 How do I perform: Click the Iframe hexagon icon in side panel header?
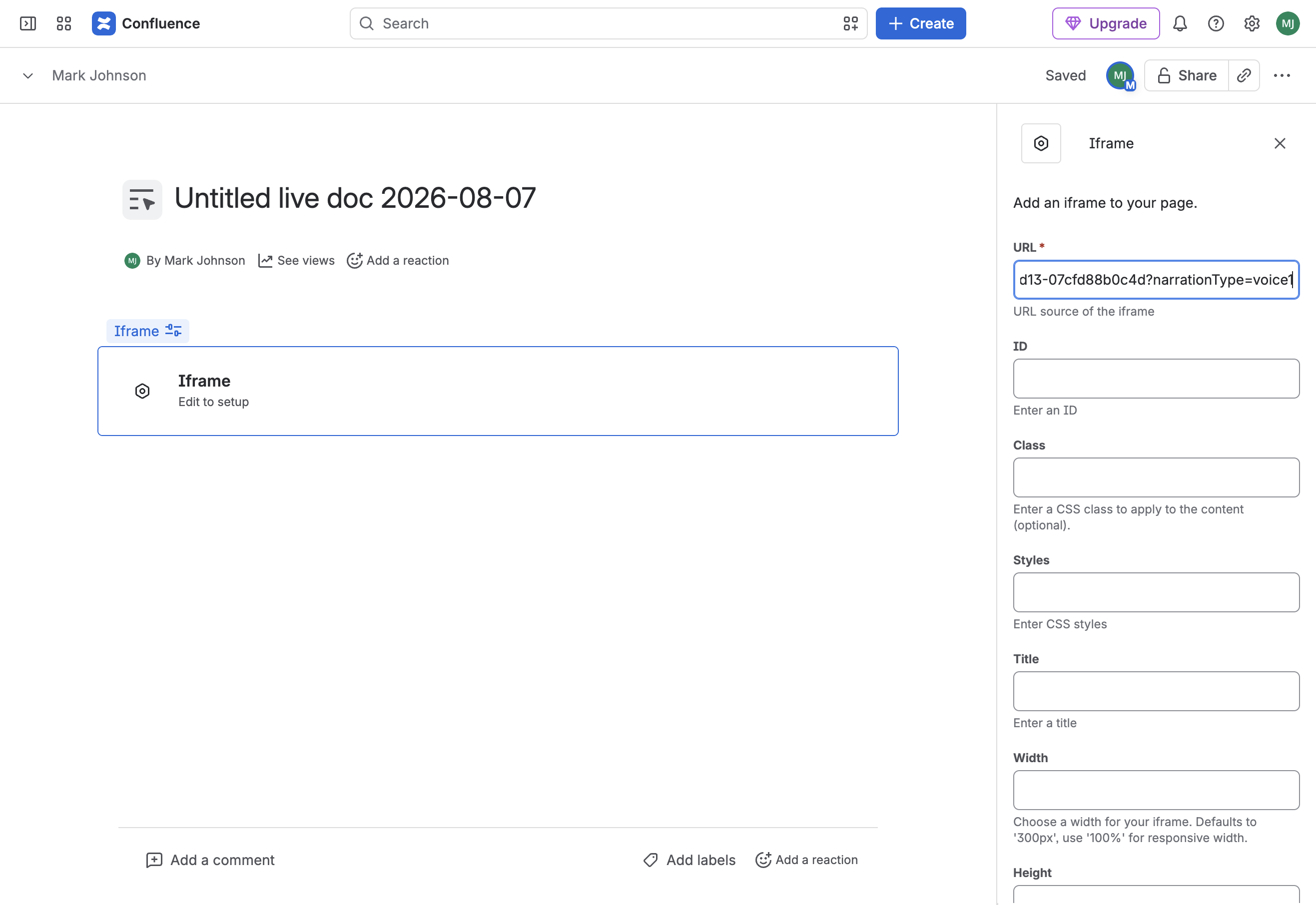click(1041, 143)
